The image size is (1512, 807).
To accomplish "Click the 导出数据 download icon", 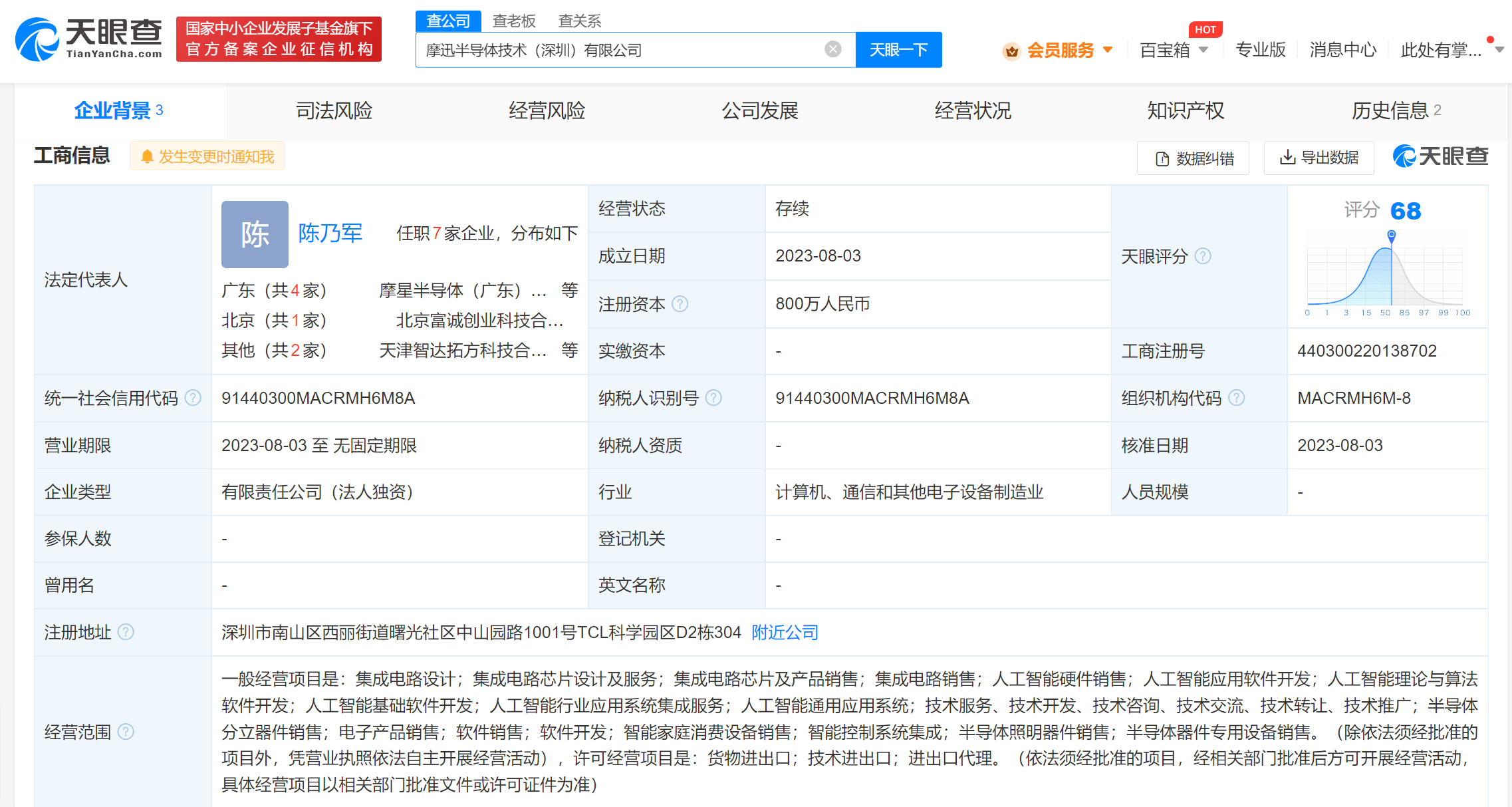I will pyautogui.click(x=1287, y=158).
